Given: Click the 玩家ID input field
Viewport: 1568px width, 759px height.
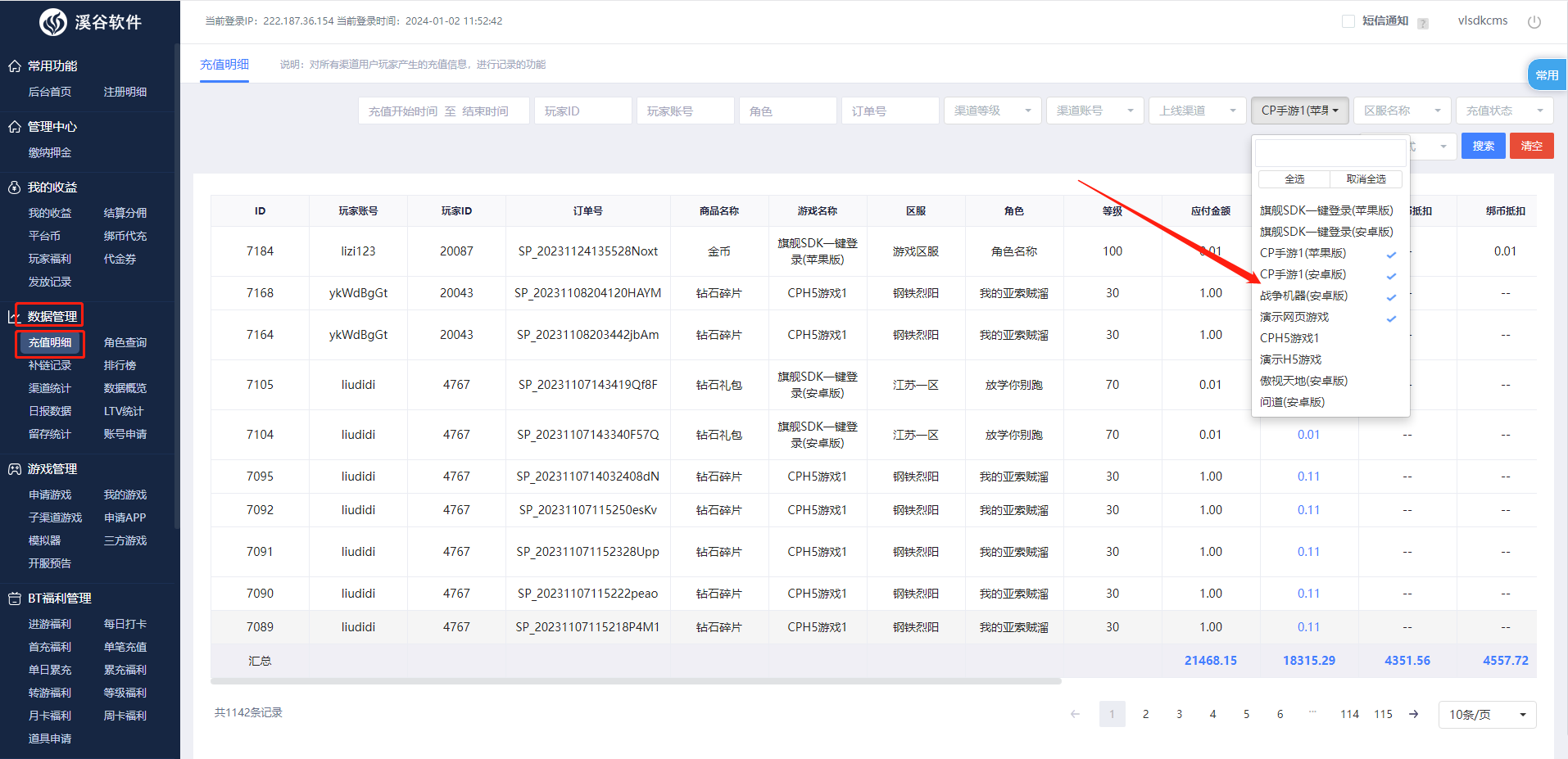Looking at the screenshot, I should click(x=583, y=111).
